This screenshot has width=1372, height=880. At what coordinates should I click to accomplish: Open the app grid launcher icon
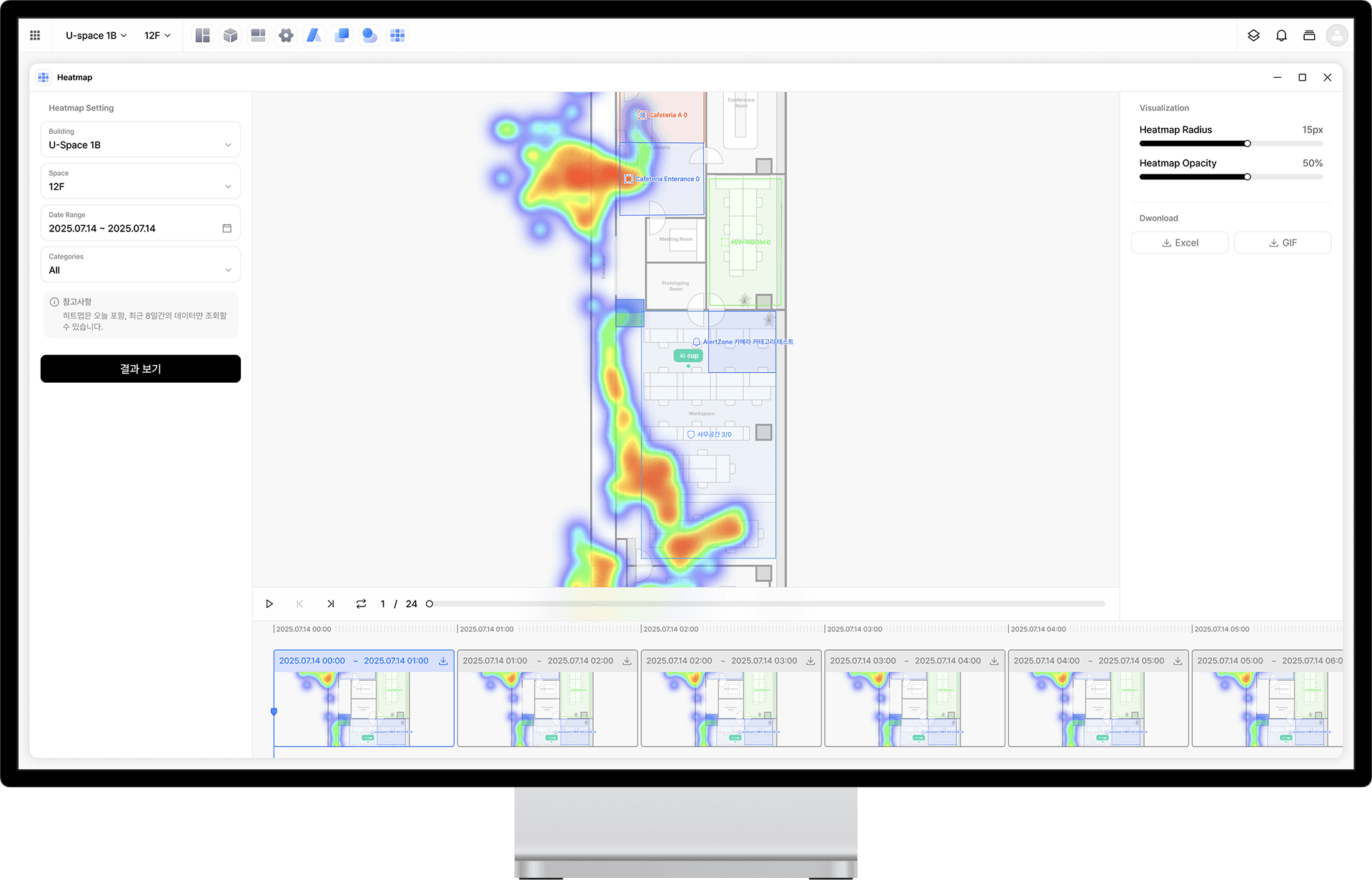tap(35, 35)
